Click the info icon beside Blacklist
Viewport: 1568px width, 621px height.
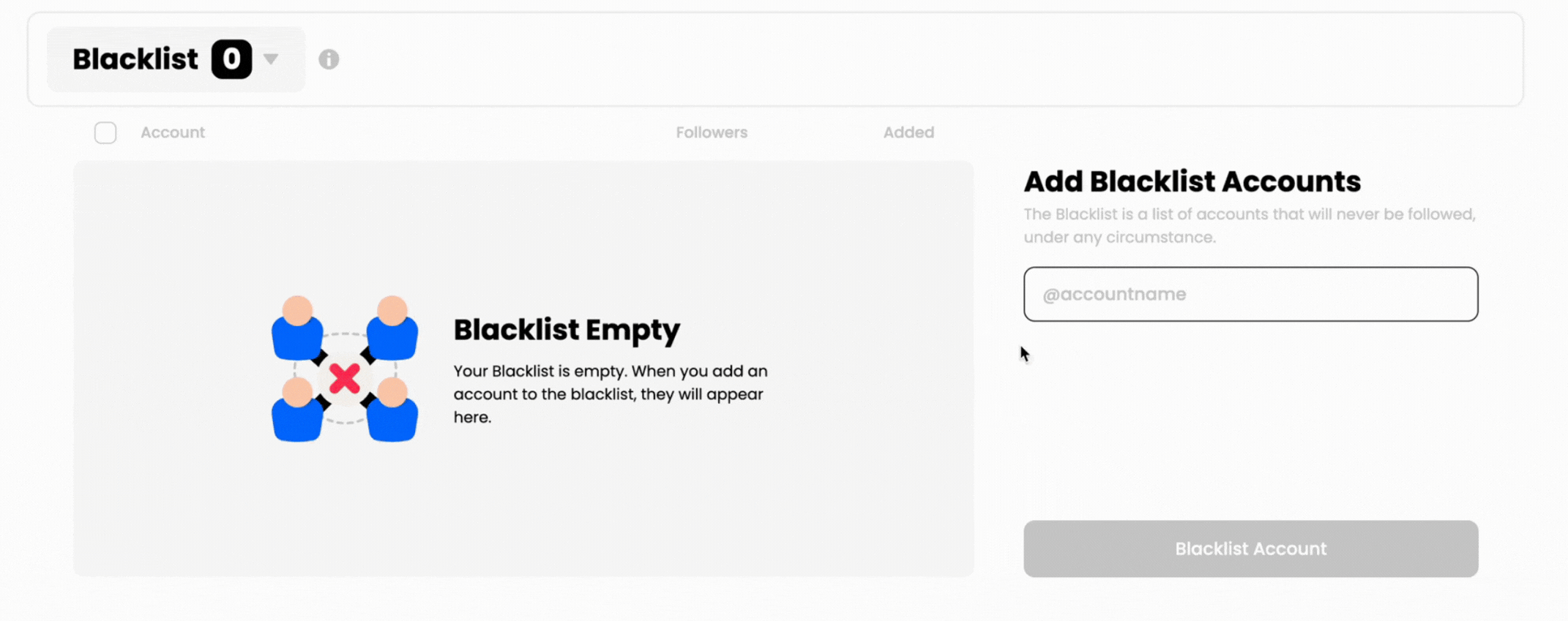pos(329,59)
